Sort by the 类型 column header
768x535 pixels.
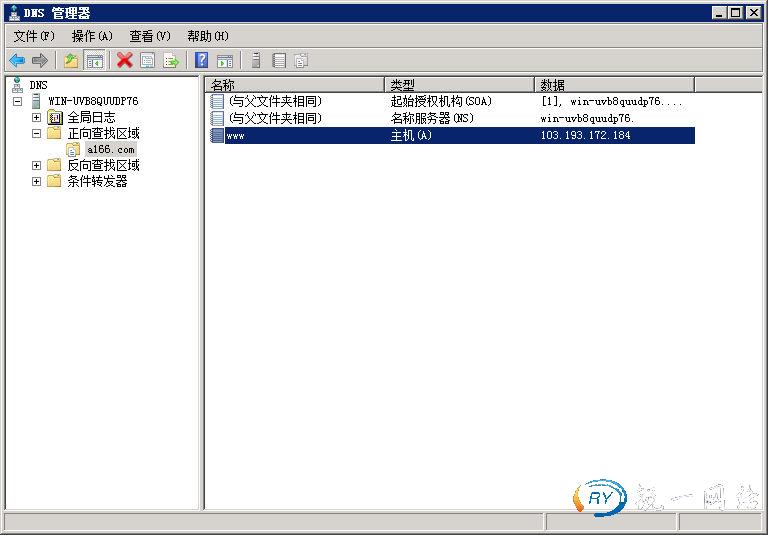[x=459, y=85]
